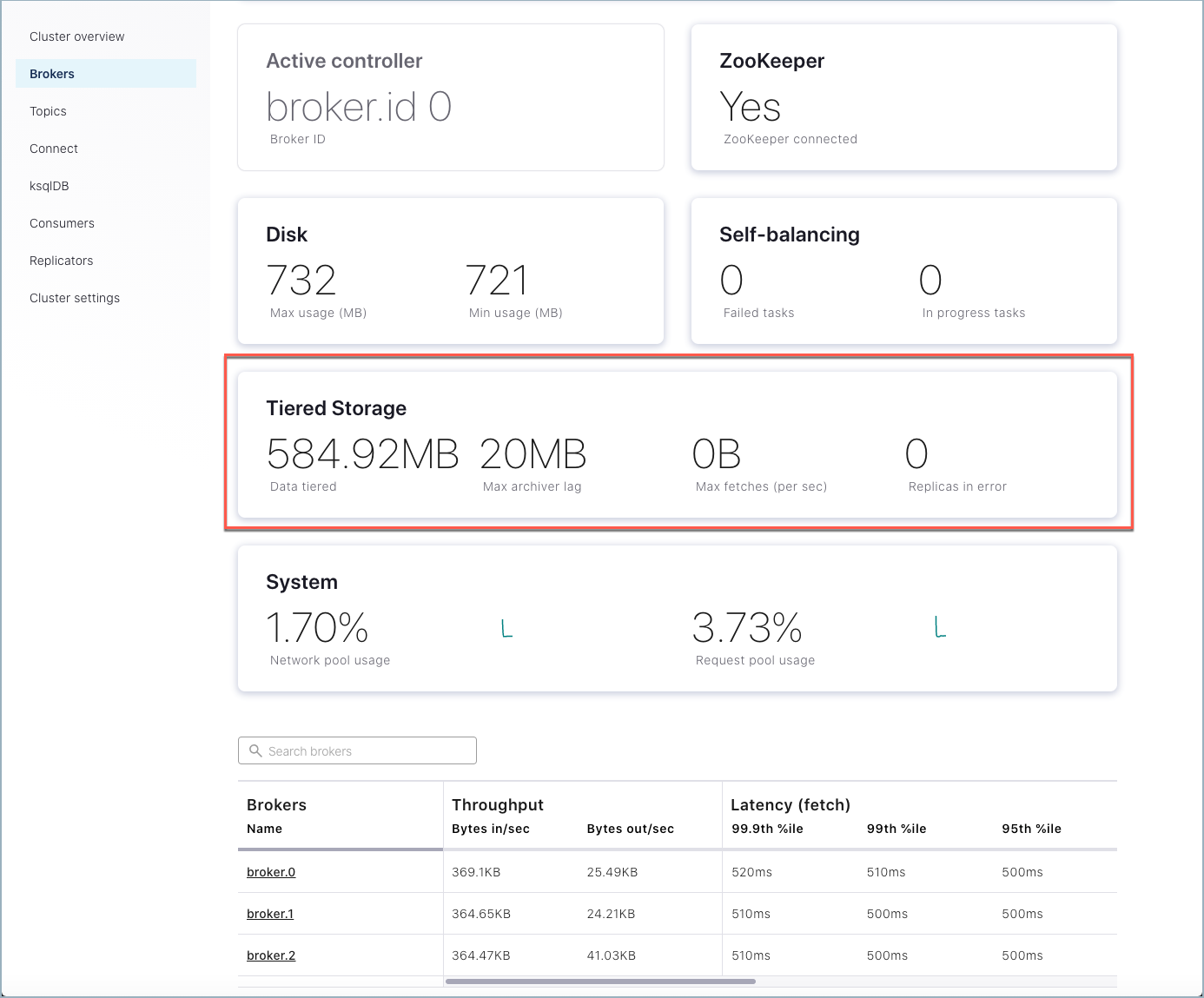The height and width of the screenshot is (998, 1204).
Task: Navigate to ksqlDB
Action: click(50, 186)
